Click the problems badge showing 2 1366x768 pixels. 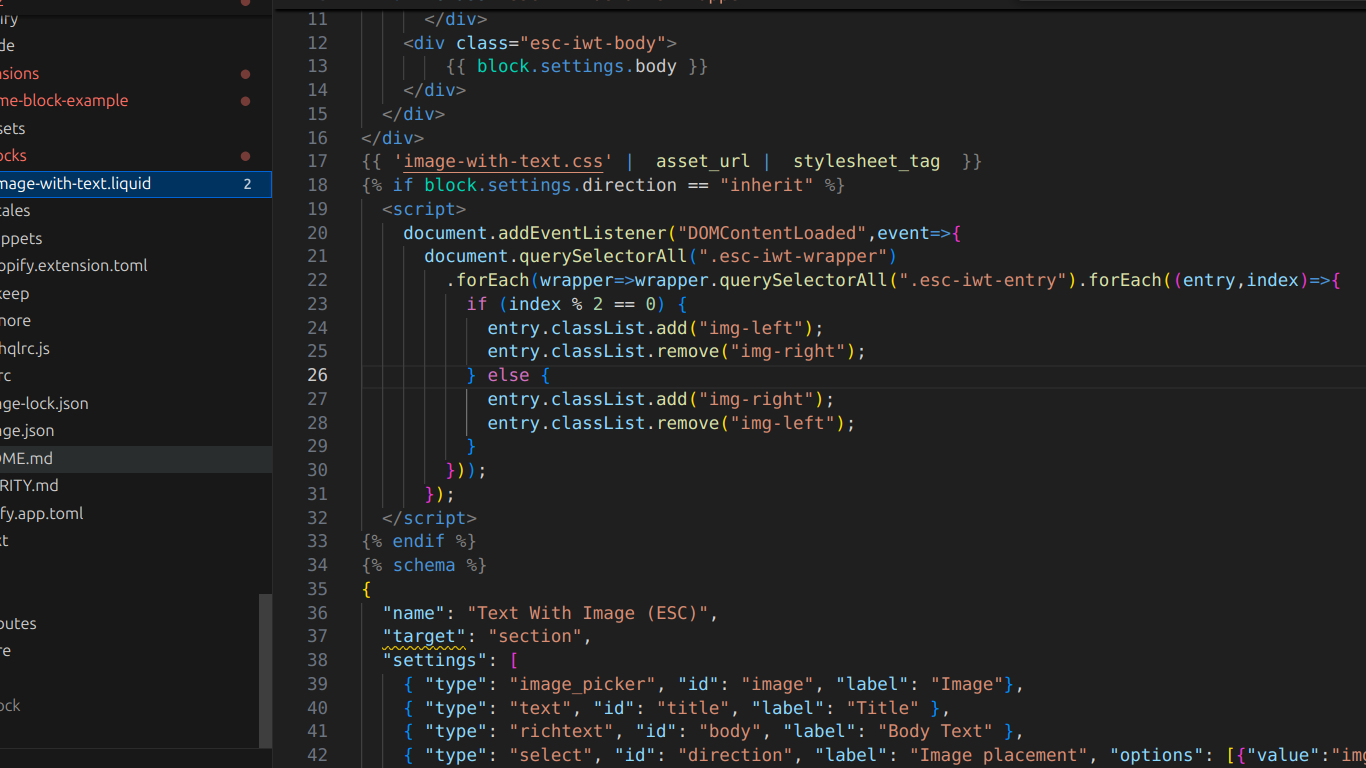coord(247,184)
